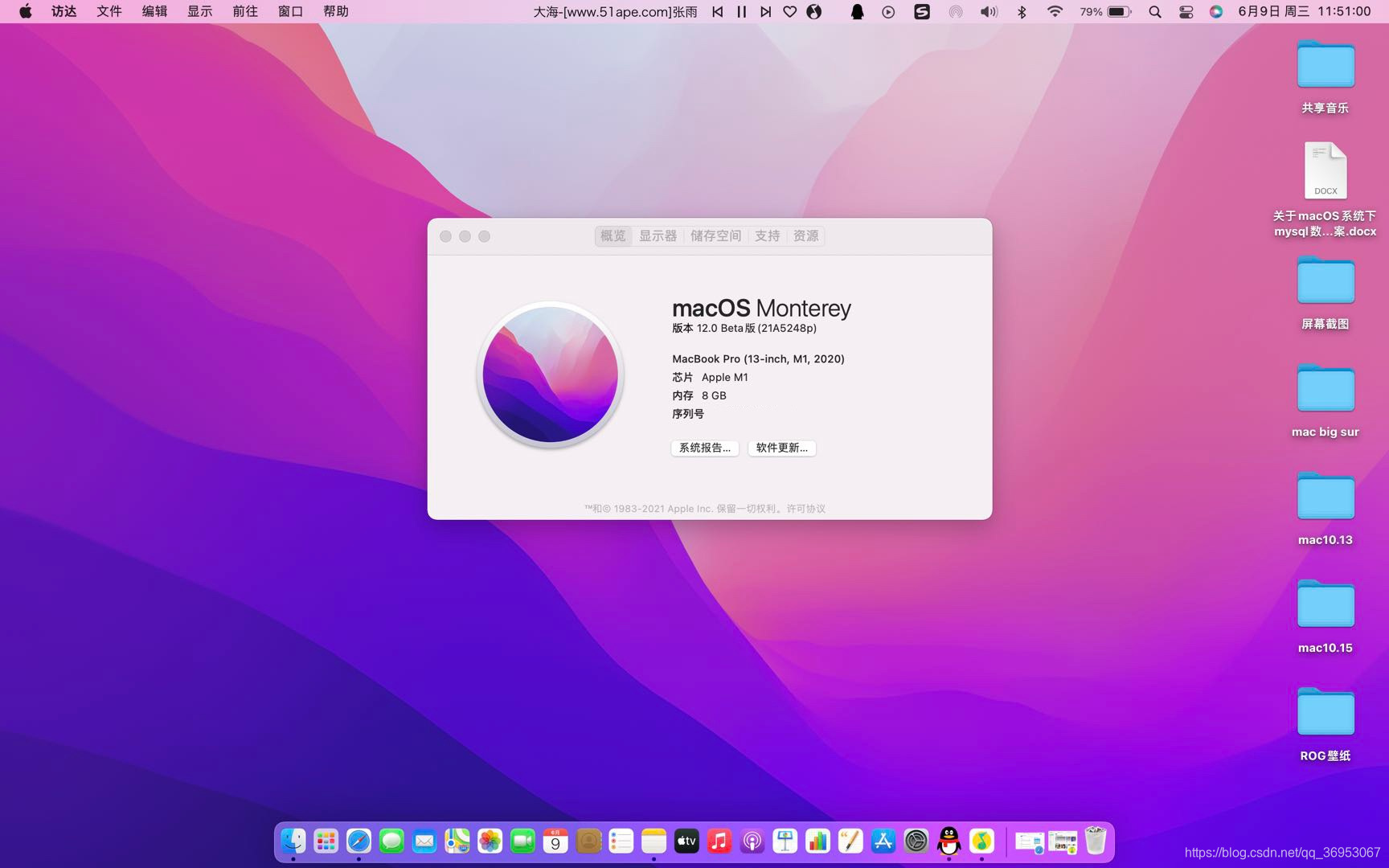Open Photos app in the Dock
The image size is (1389, 868).
490,841
